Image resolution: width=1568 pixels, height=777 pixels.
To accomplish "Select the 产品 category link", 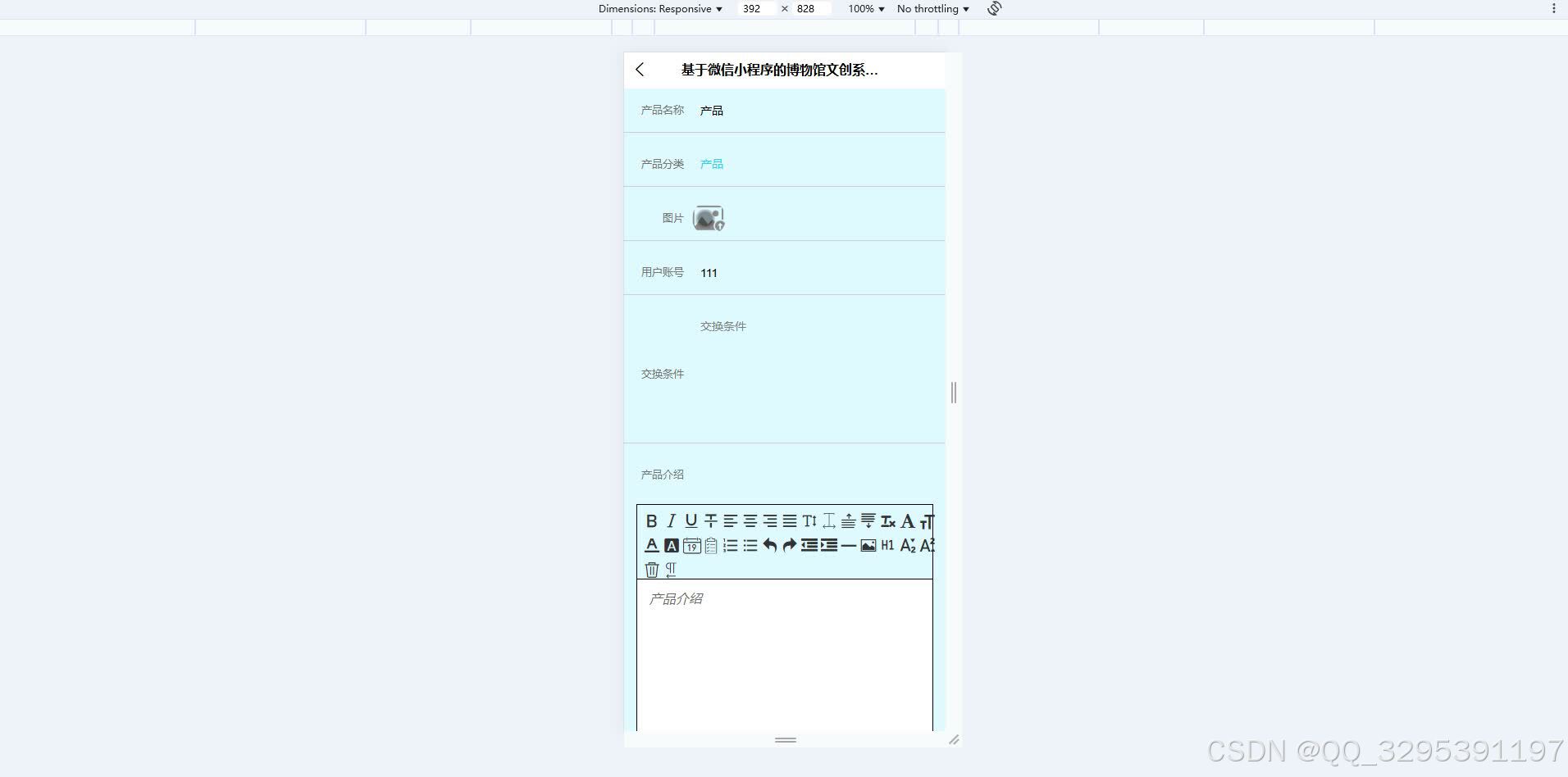I will 711,163.
